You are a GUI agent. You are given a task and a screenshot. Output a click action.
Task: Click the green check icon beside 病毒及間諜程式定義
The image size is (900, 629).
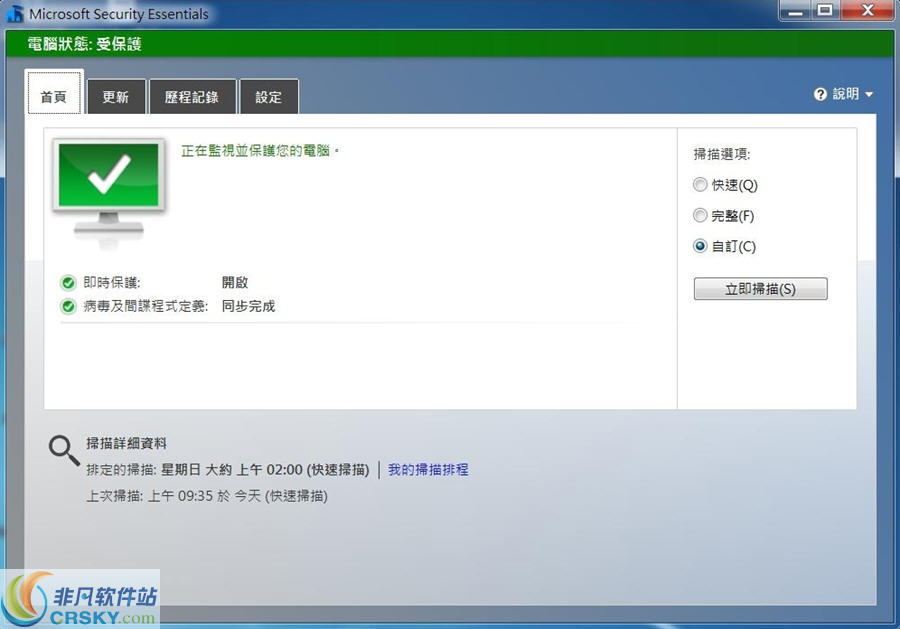pos(68,306)
